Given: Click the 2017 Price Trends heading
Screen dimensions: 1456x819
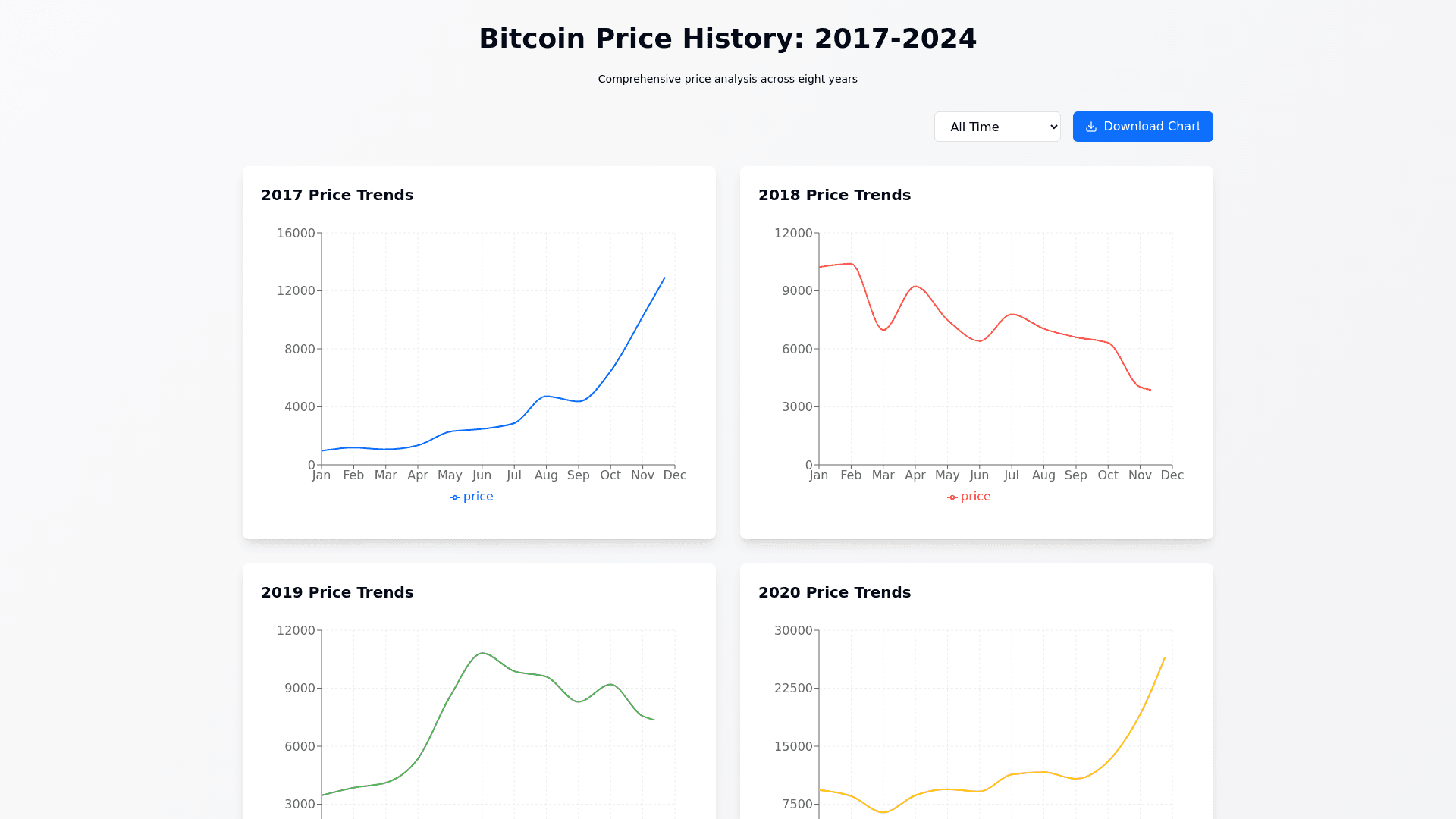Looking at the screenshot, I should 337,195.
